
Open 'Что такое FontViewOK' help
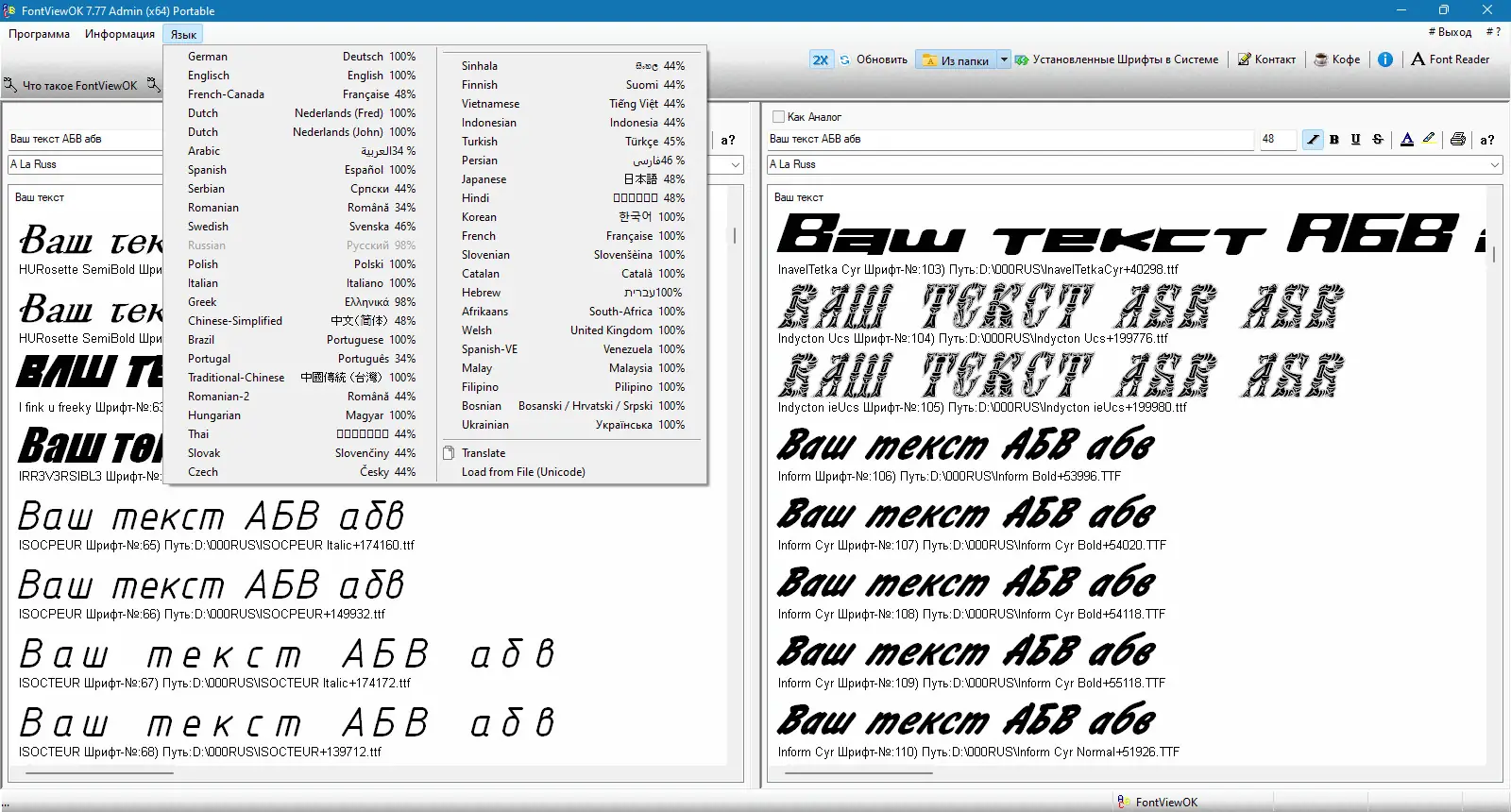tap(71, 86)
